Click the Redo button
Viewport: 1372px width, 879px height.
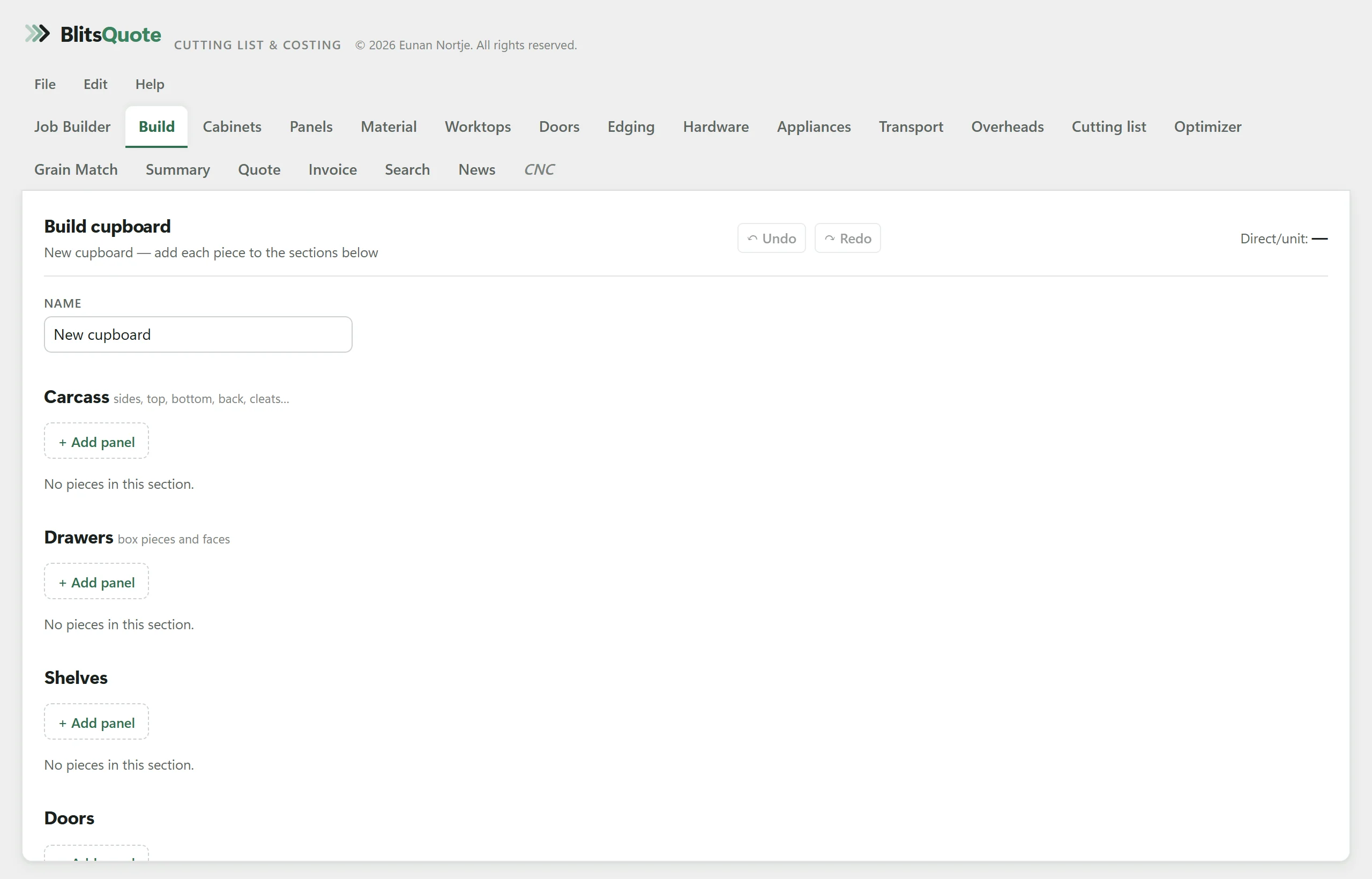click(847, 238)
